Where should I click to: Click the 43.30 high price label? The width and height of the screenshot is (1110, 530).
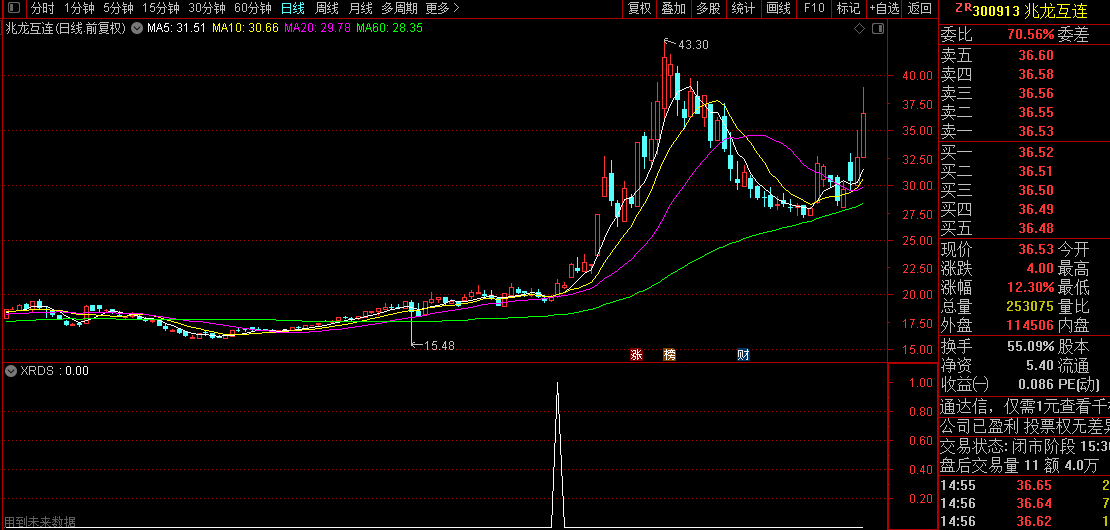point(693,45)
